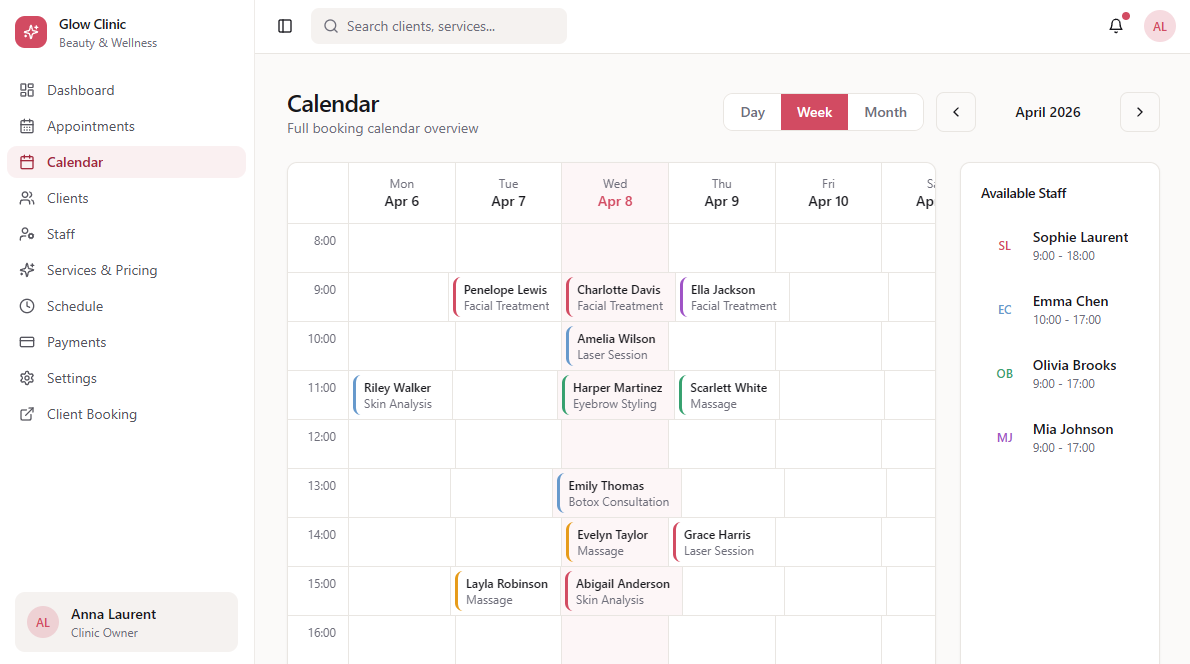Advance to next week with right chevron
Image resolution: width=1190 pixels, height=664 pixels.
click(1140, 112)
